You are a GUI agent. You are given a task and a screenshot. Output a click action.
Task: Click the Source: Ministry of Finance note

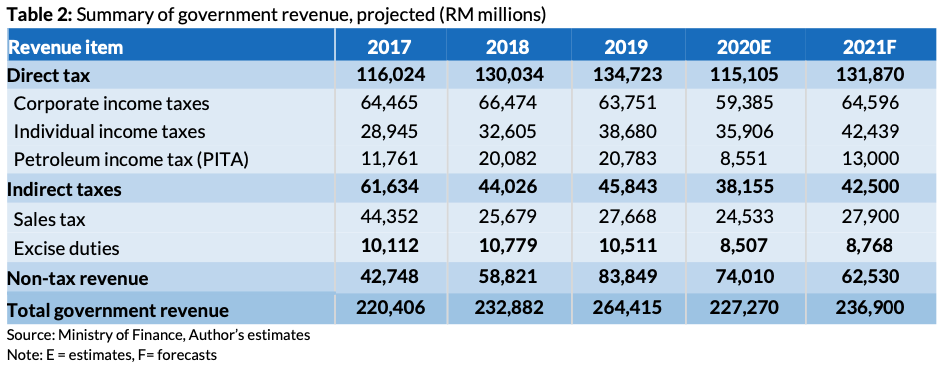pyautogui.click(x=159, y=334)
